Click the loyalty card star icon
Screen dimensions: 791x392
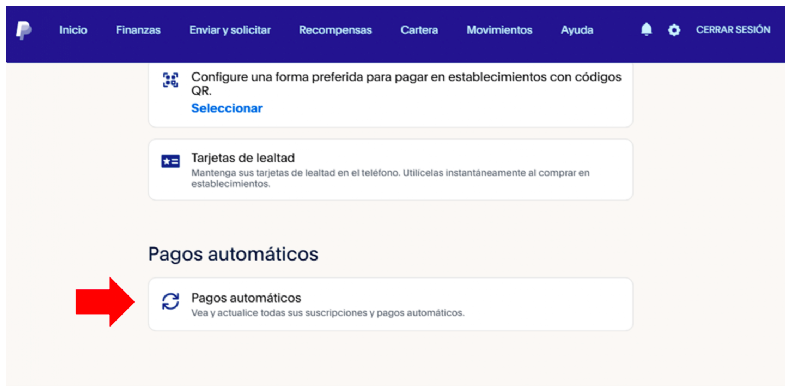(x=171, y=161)
